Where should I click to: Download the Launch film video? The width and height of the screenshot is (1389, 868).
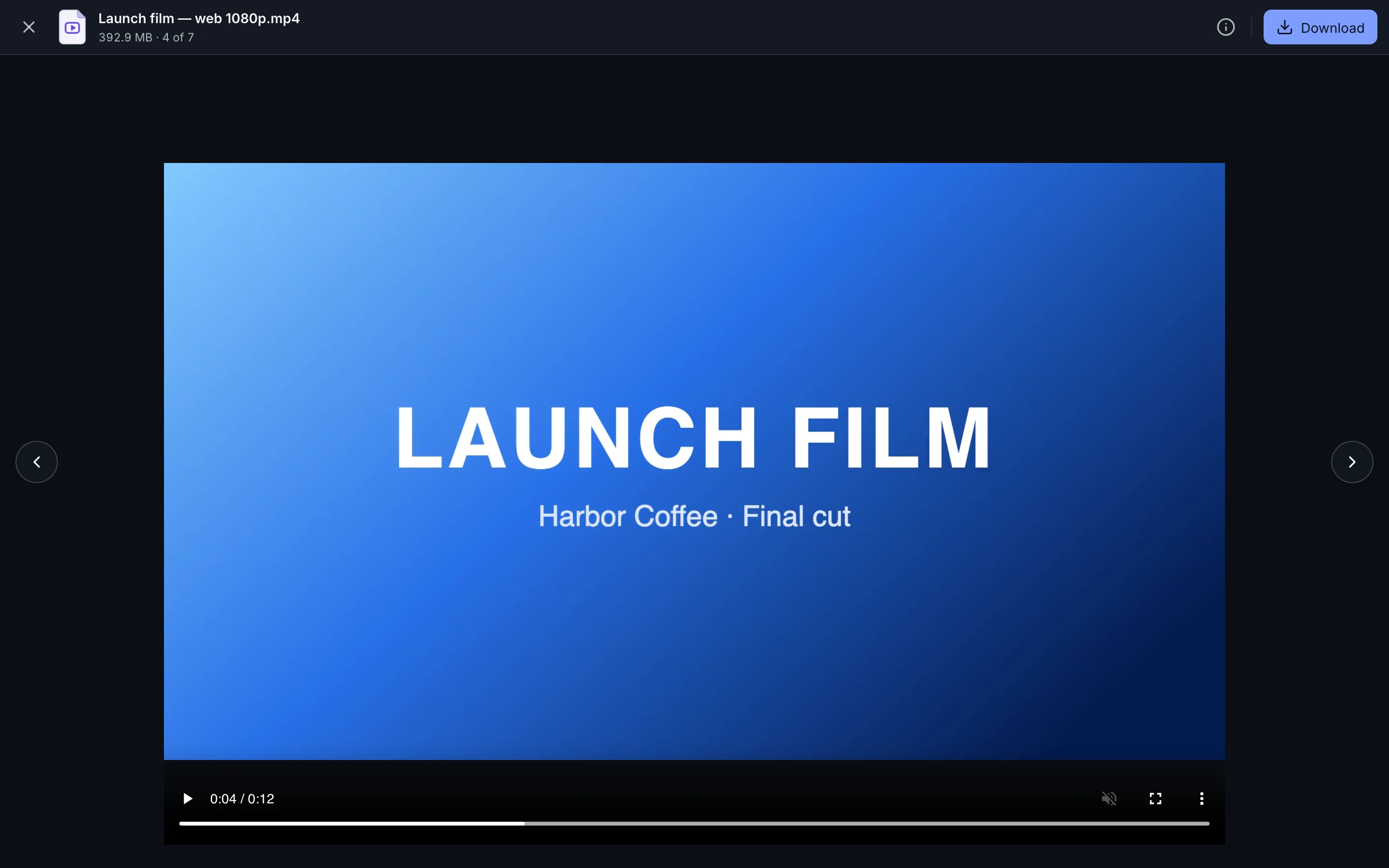click(1320, 27)
